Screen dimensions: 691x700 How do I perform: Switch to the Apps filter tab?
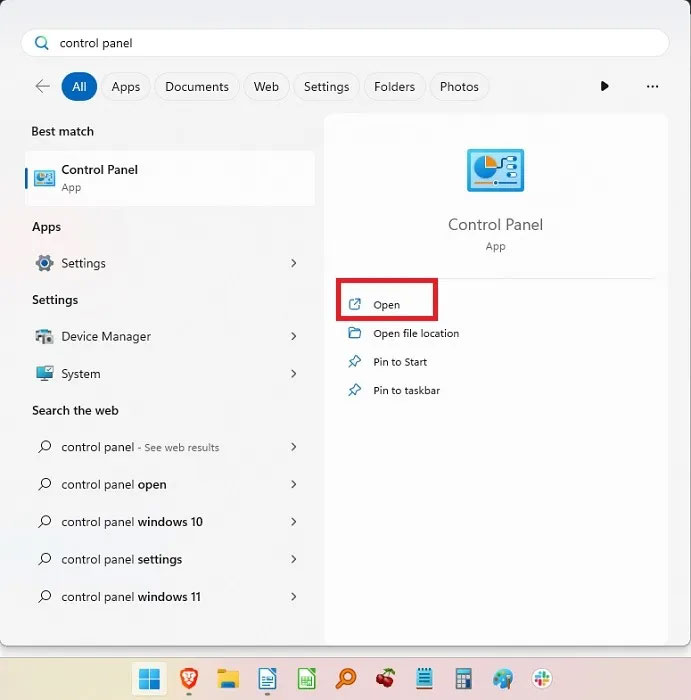click(126, 87)
